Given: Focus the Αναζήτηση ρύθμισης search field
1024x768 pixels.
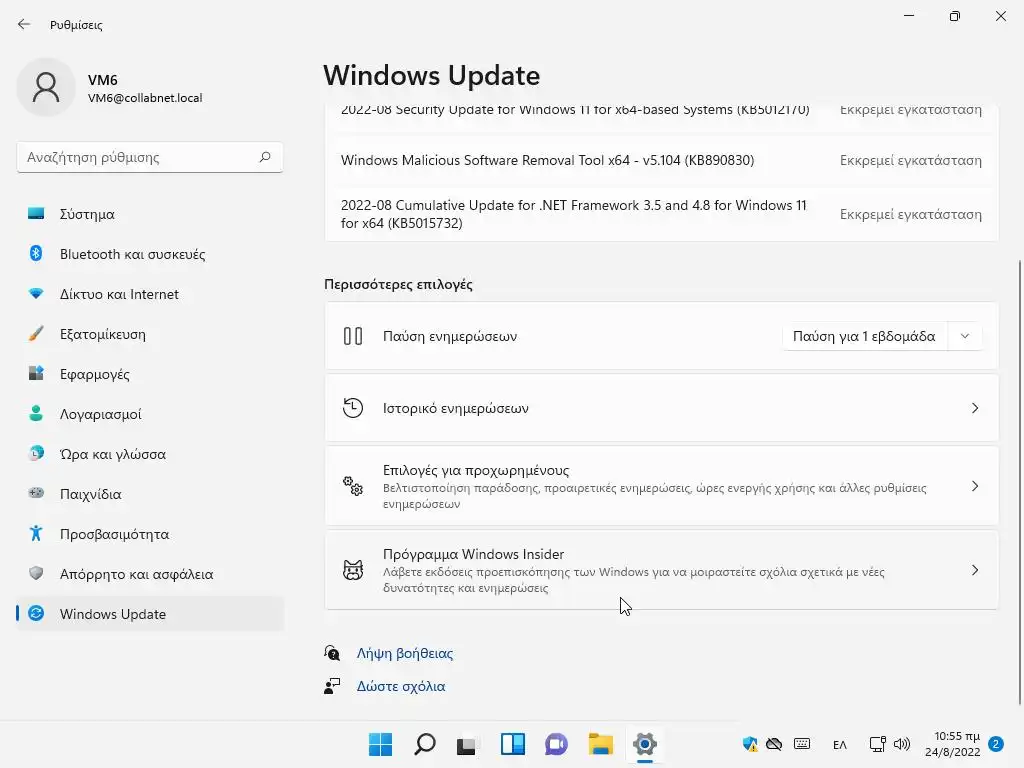Looking at the screenshot, I should 150,157.
